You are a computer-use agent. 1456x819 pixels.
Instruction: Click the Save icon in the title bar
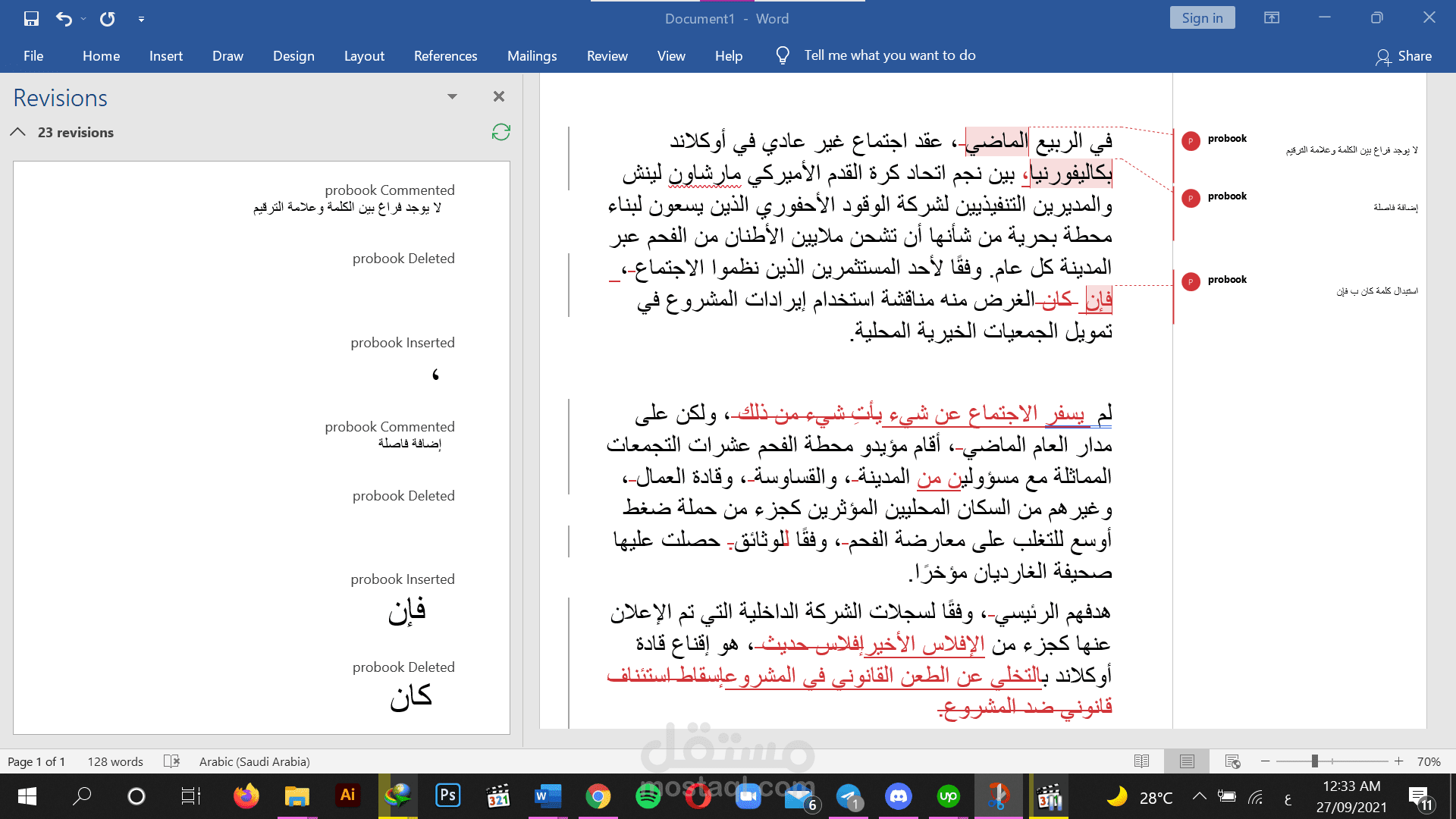(x=31, y=19)
